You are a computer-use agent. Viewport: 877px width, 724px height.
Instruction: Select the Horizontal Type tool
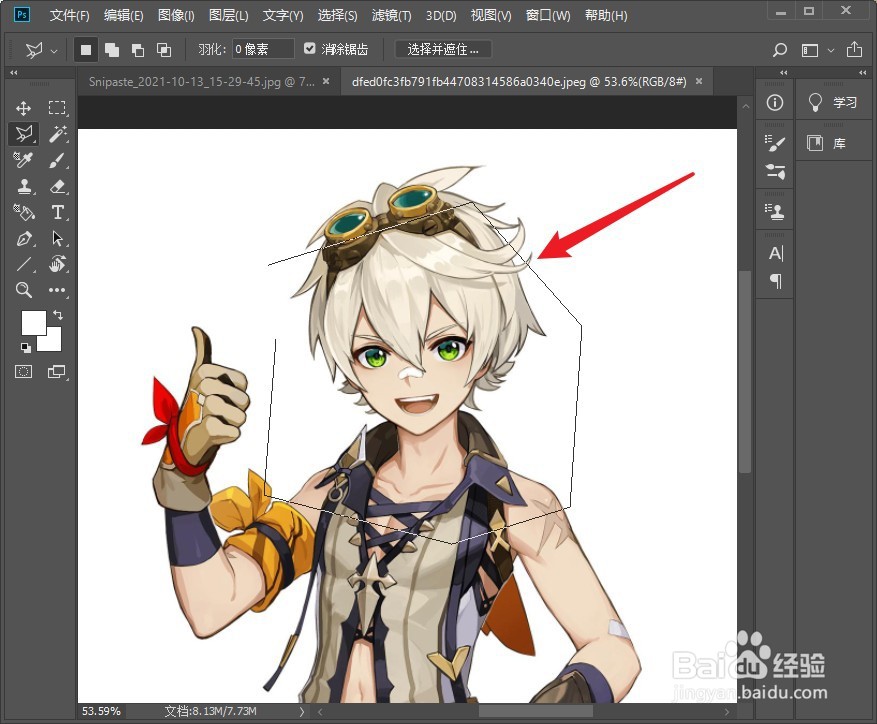click(x=57, y=212)
